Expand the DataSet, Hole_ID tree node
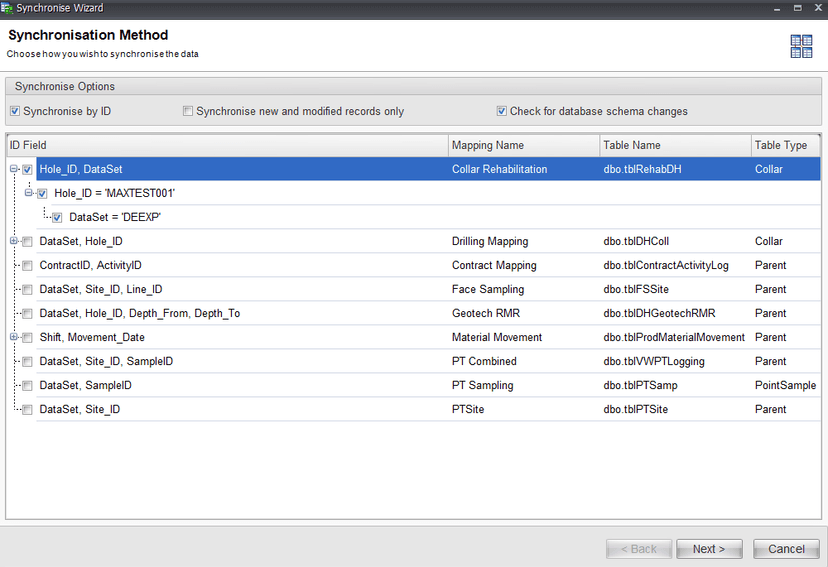Viewport: 828px width, 567px height. coord(14,241)
